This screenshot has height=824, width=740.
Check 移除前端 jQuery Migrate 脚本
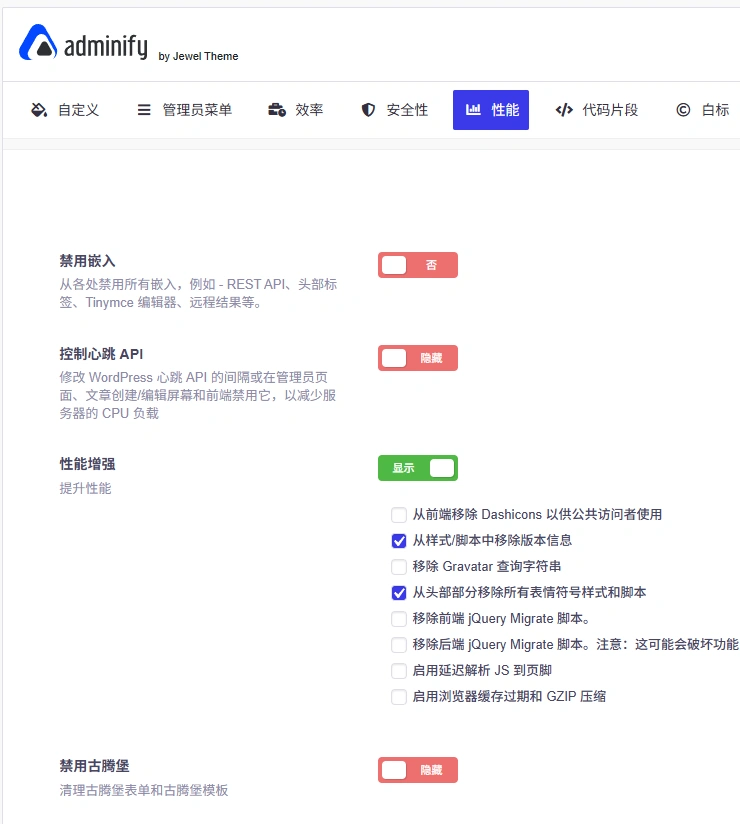399,619
